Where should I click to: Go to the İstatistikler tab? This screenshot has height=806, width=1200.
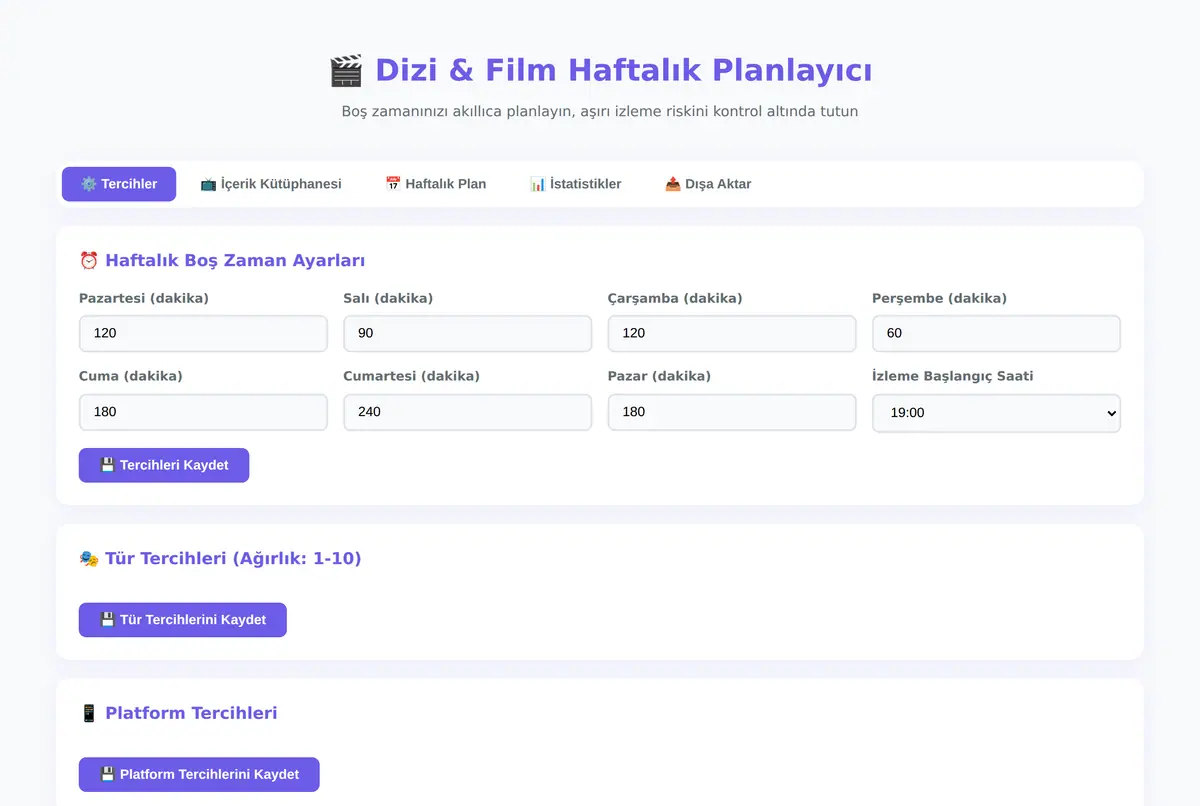(576, 184)
